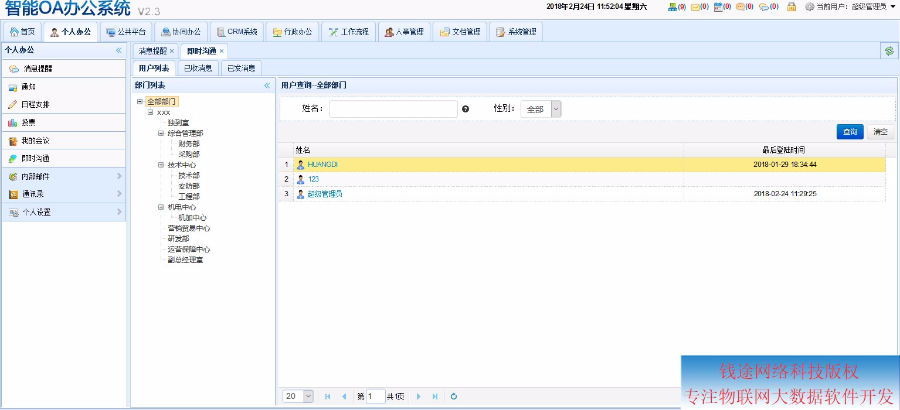Open the 协同办公 tab

[x=181, y=32]
